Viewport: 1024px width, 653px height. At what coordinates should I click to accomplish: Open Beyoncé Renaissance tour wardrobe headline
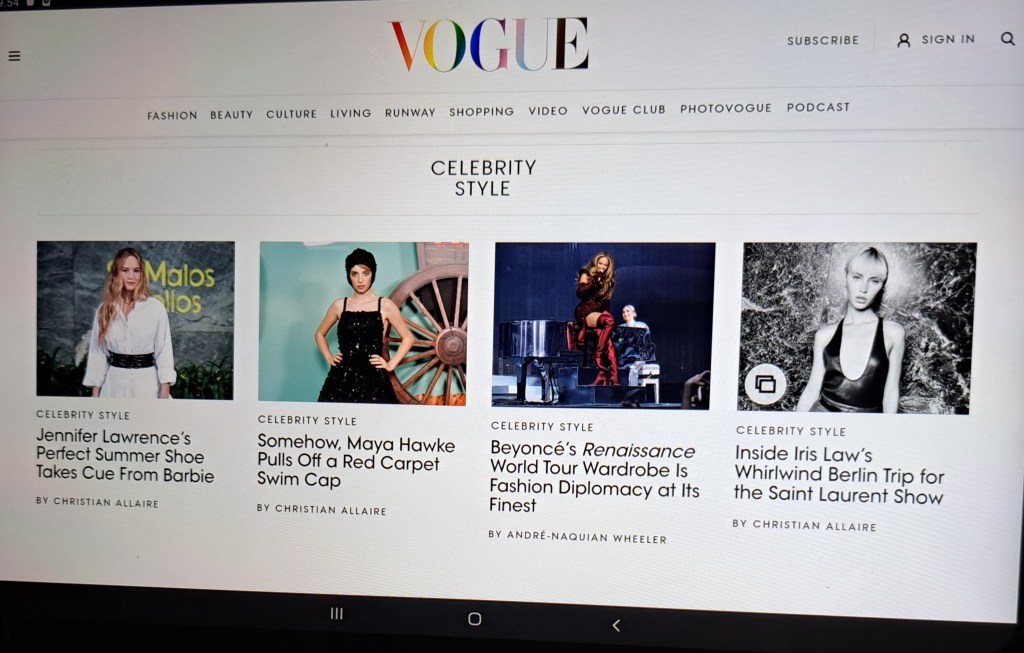594,477
